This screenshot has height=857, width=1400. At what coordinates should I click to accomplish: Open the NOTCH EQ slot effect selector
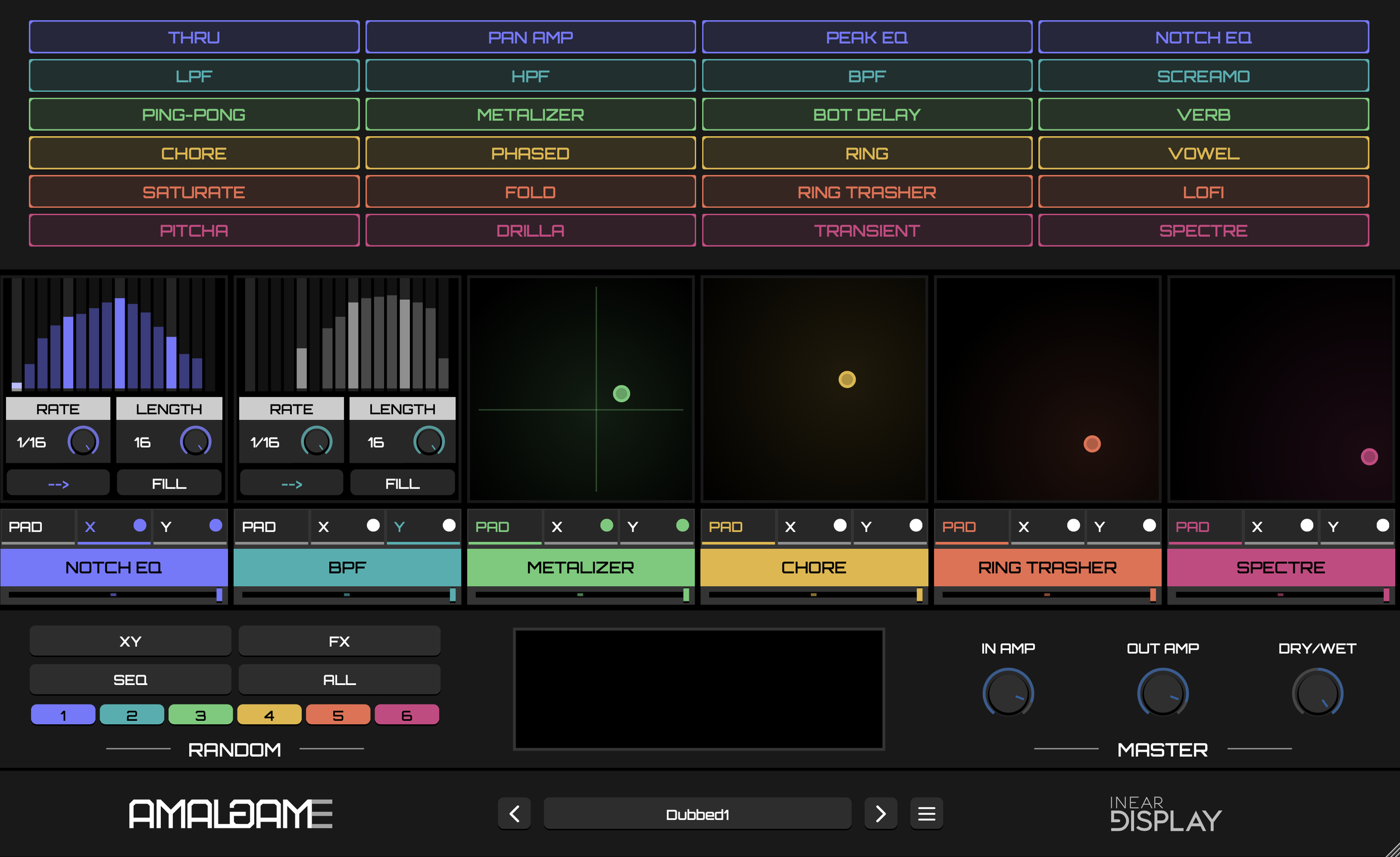coord(114,567)
